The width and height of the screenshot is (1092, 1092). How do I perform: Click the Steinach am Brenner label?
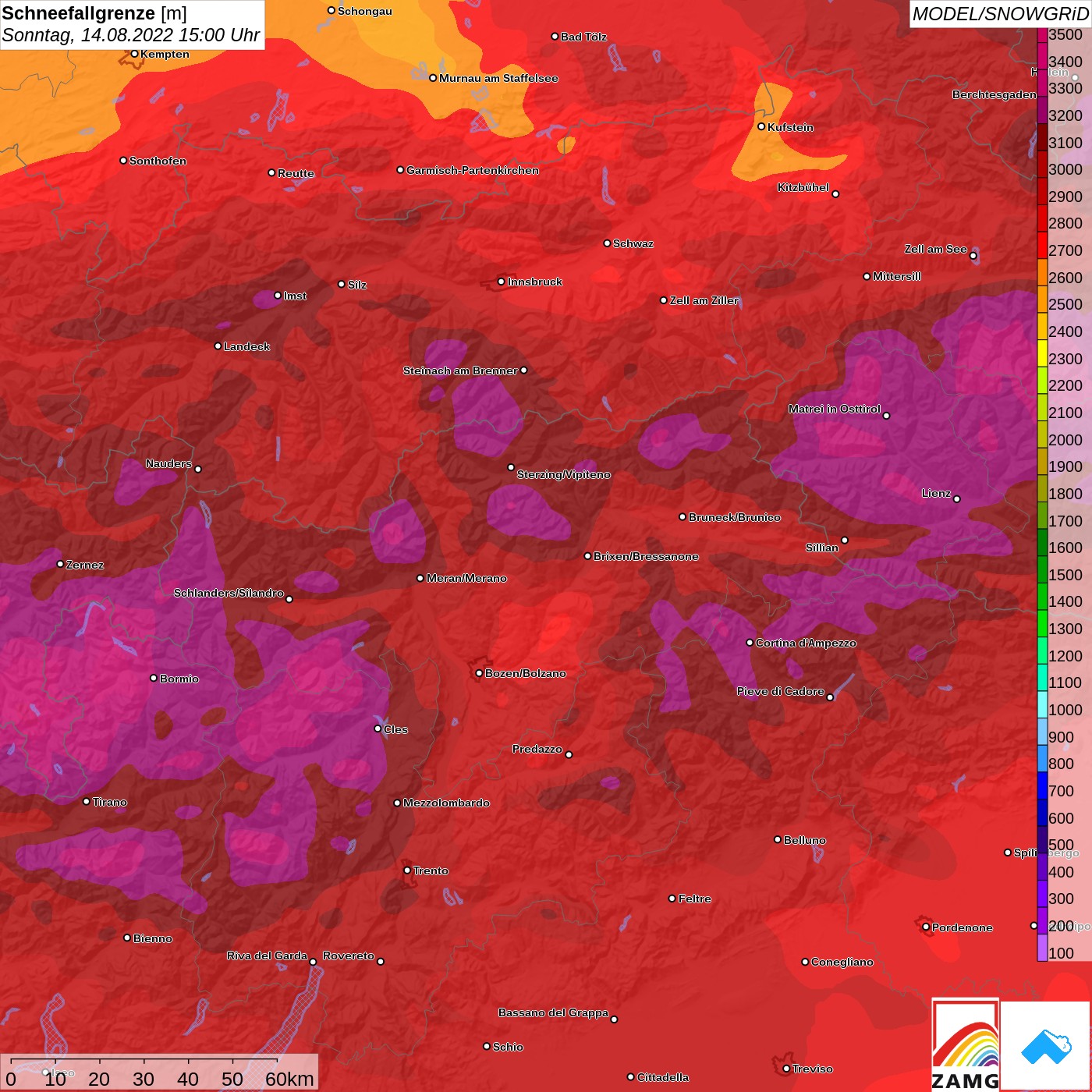(x=460, y=370)
